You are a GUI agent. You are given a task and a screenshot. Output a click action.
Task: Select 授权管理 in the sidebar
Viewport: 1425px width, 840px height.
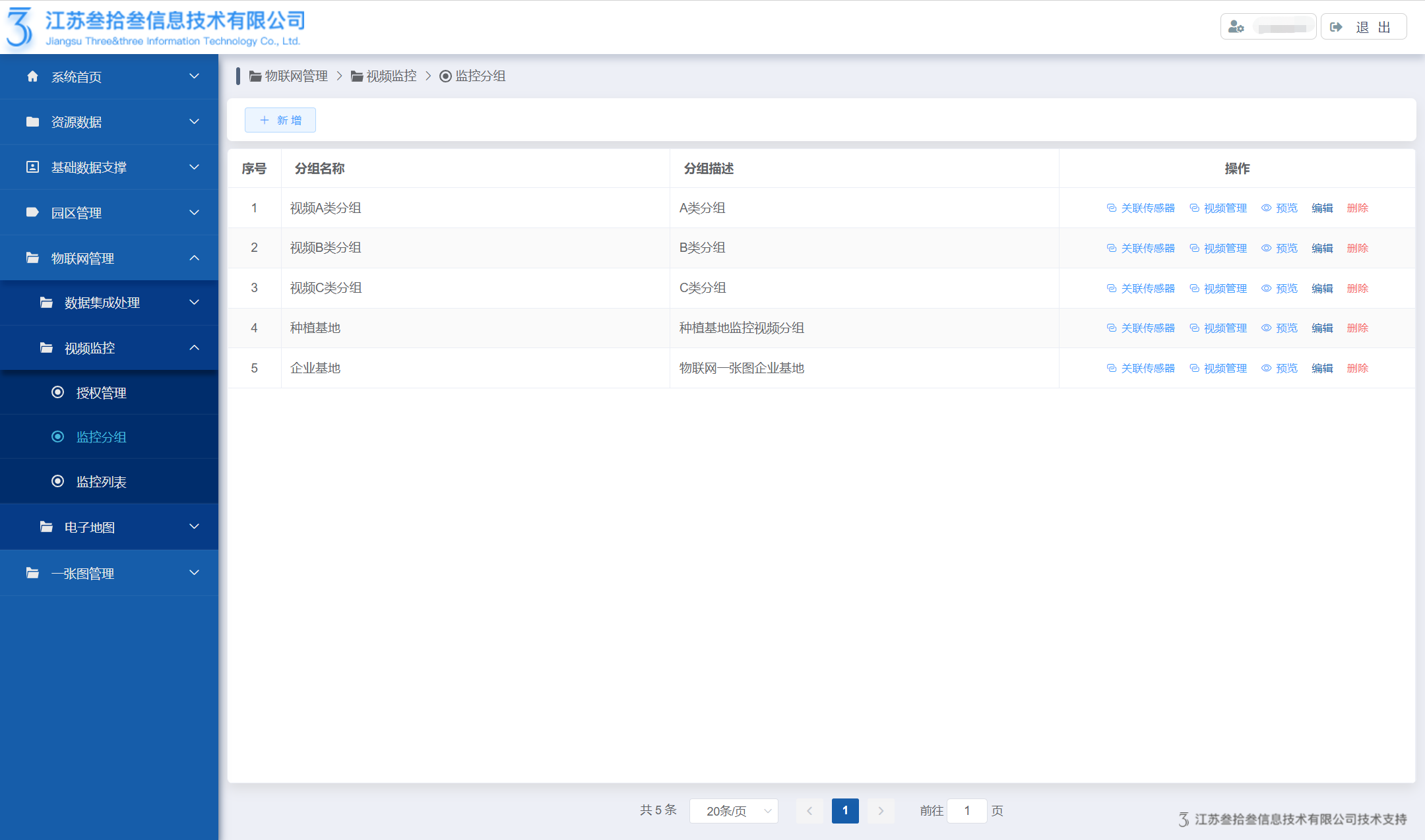[101, 393]
